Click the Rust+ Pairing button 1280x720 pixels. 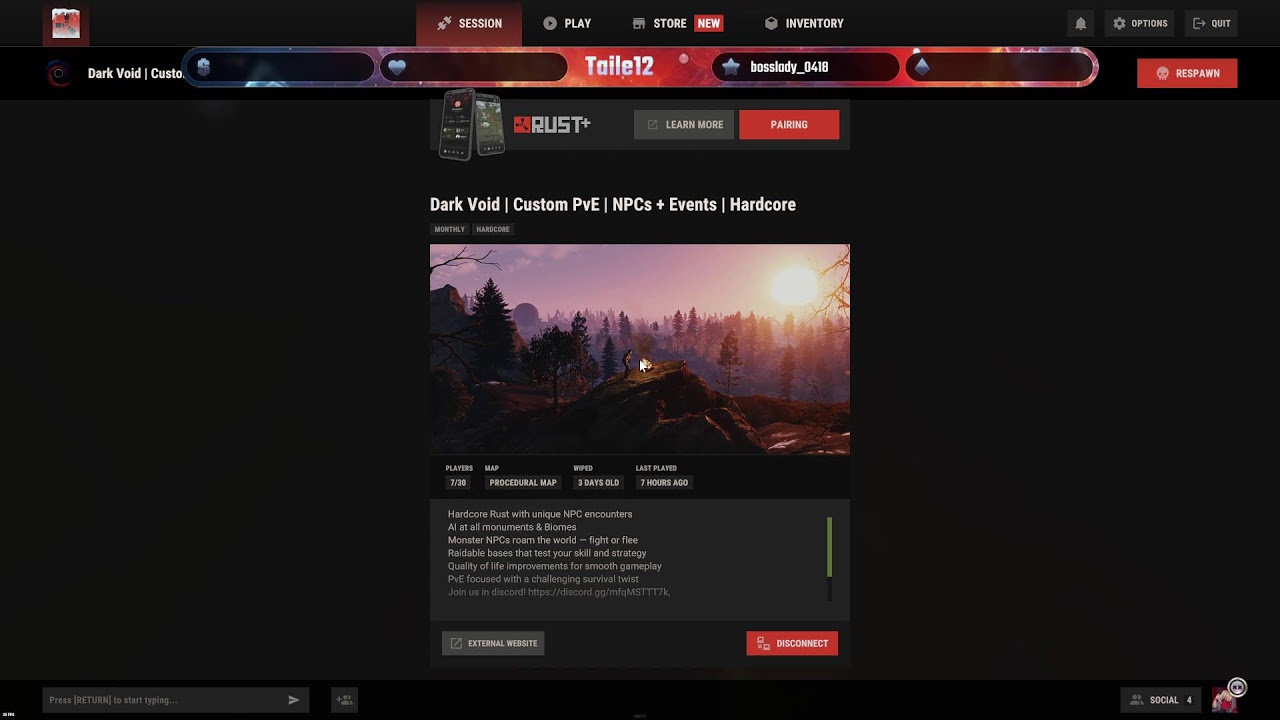[x=789, y=125]
